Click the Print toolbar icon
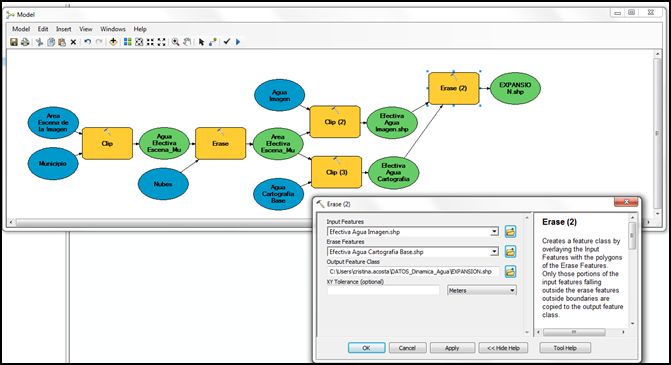 click(x=25, y=42)
